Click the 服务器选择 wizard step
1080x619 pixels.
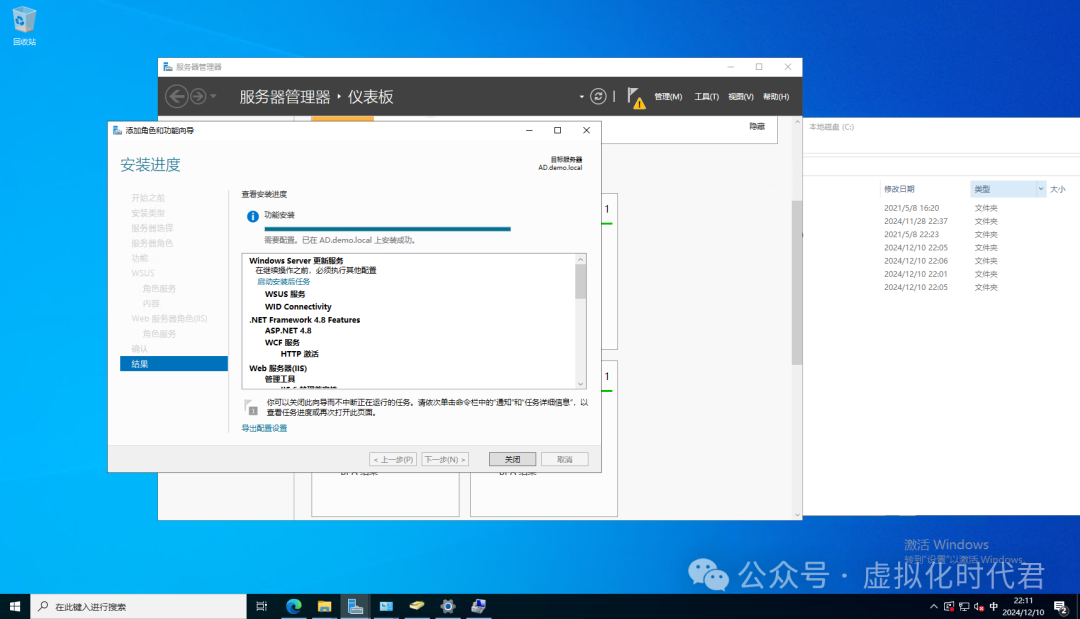[x=152, y=228]
